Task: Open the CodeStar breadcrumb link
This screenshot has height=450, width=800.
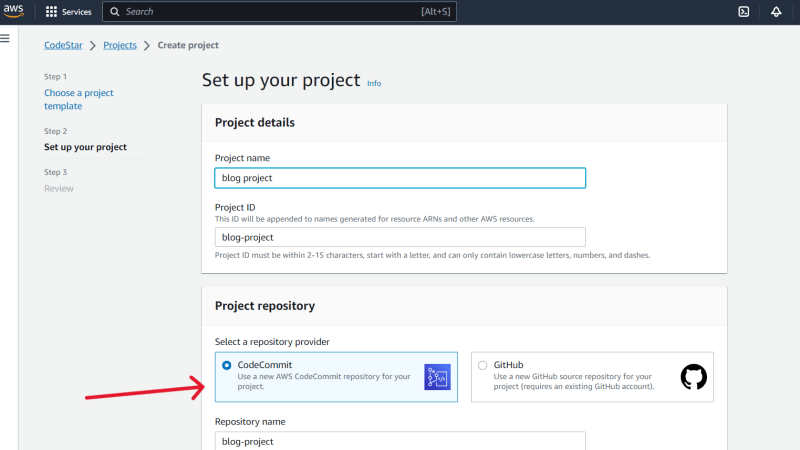Action: [63, 45]
